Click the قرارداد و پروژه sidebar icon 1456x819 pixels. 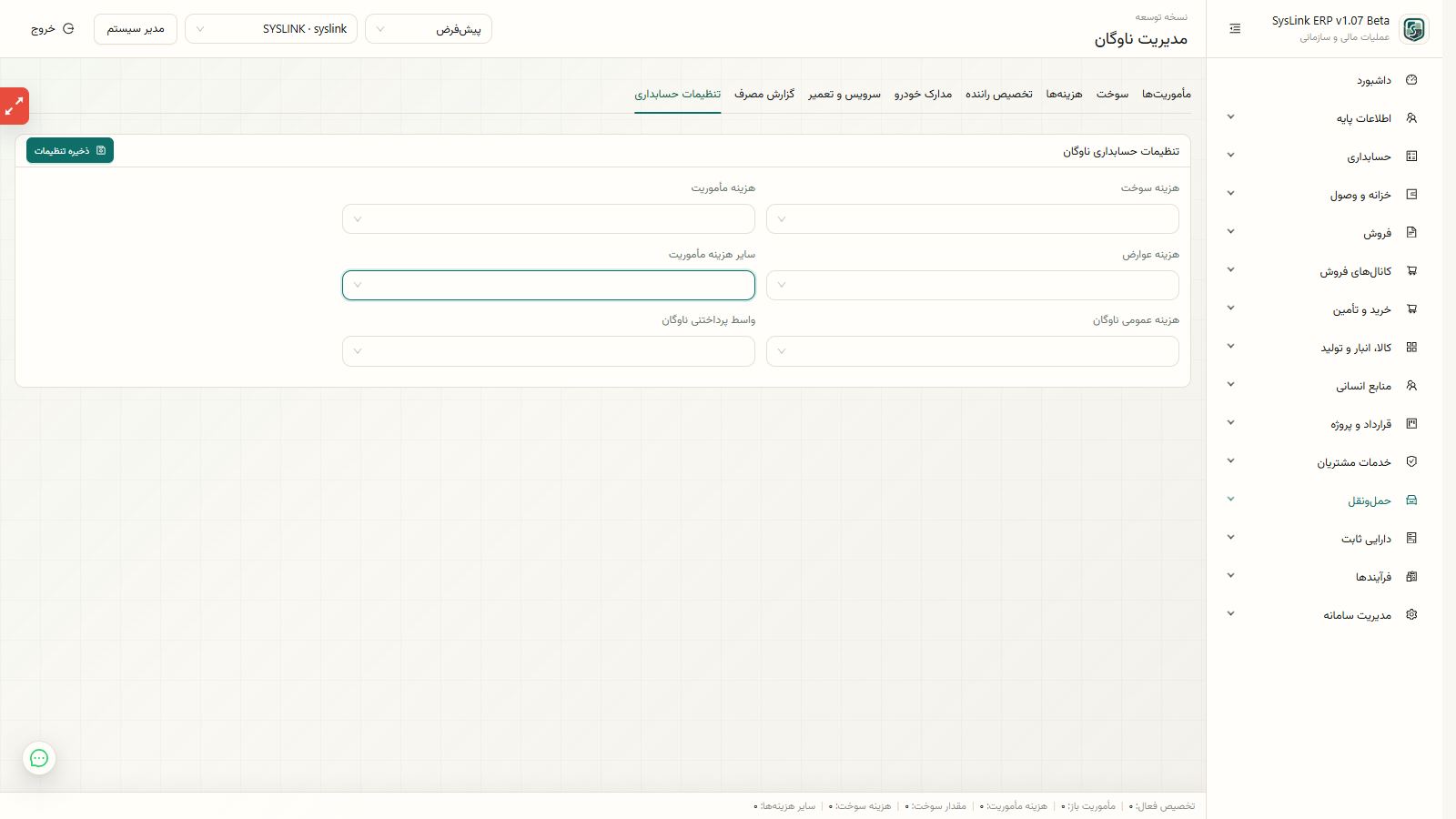(1411, 424)
